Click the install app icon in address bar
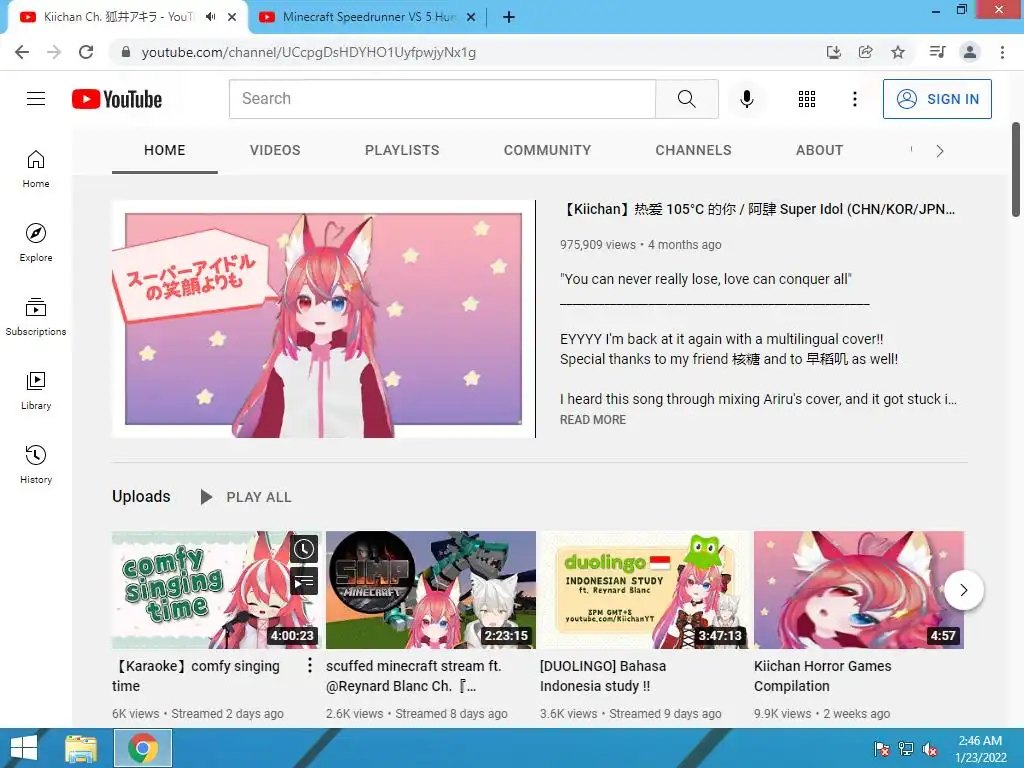Image resolution: width=1024 pixels, height=768 pixels. 833,52
